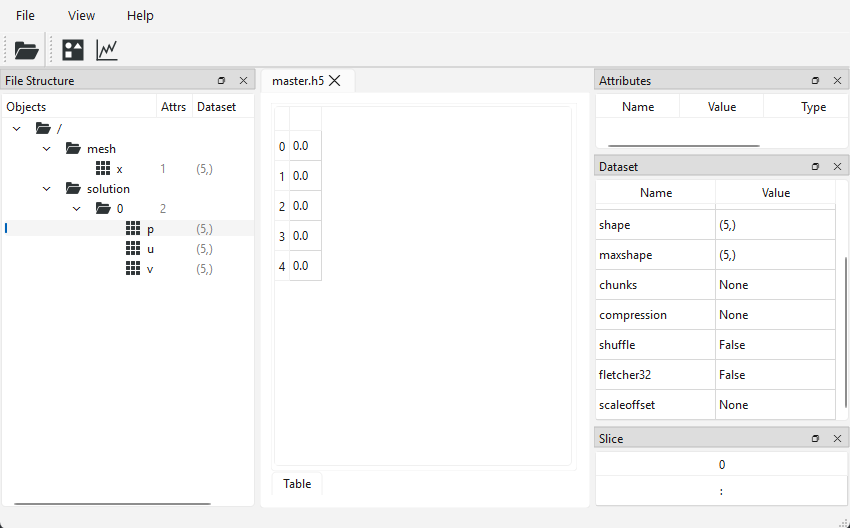Click the folder icon of group 0
This screenshot has height=528, width=850.
103,209
